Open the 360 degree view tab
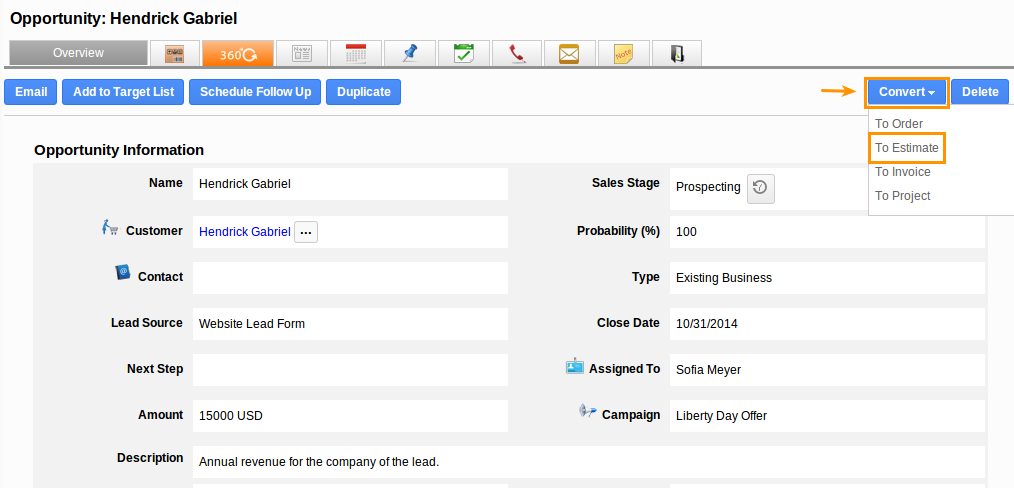This screenshot has height=488, width=1014. coord(231,53)
